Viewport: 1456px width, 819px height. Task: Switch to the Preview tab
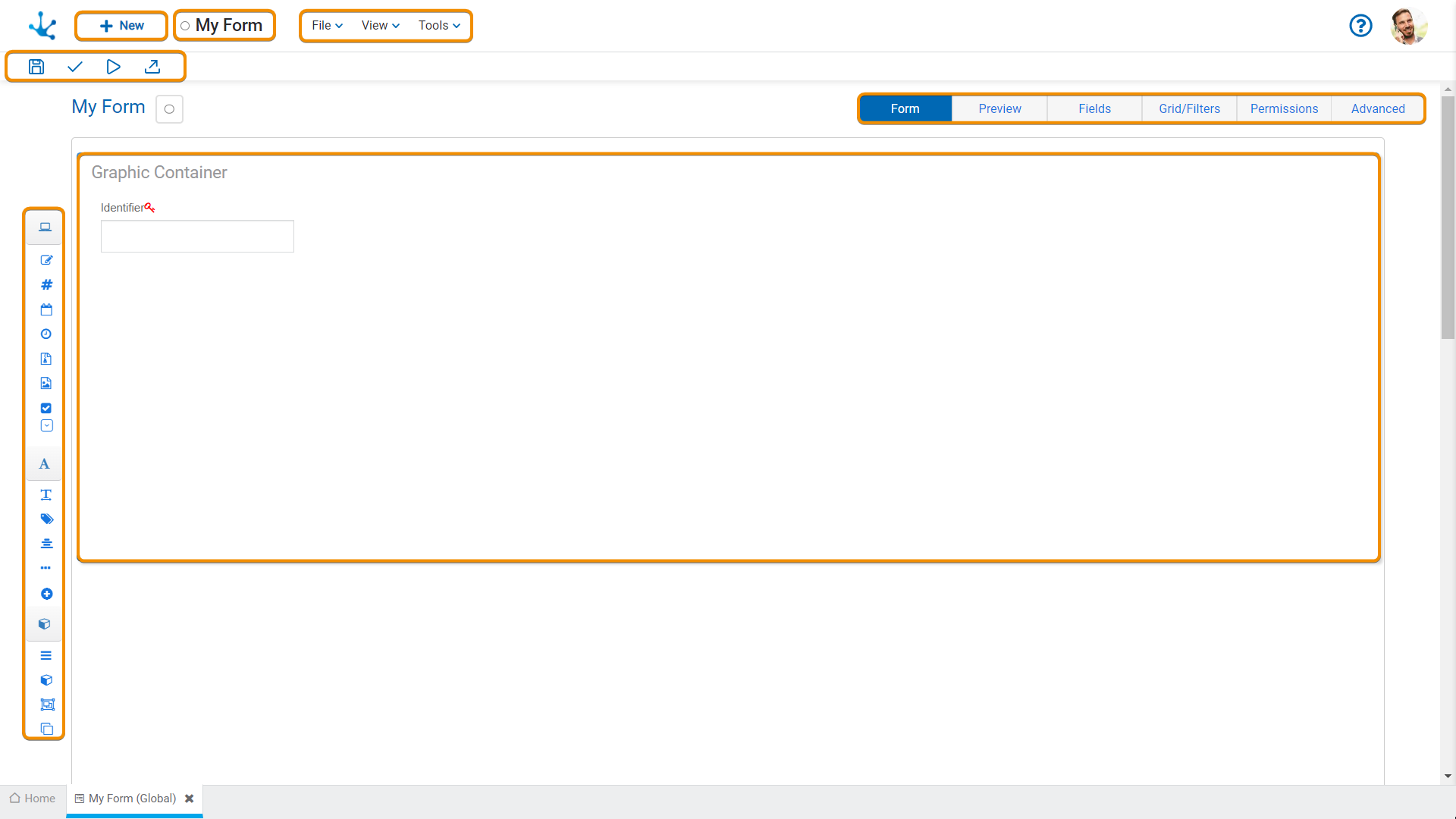pos(999,108)
